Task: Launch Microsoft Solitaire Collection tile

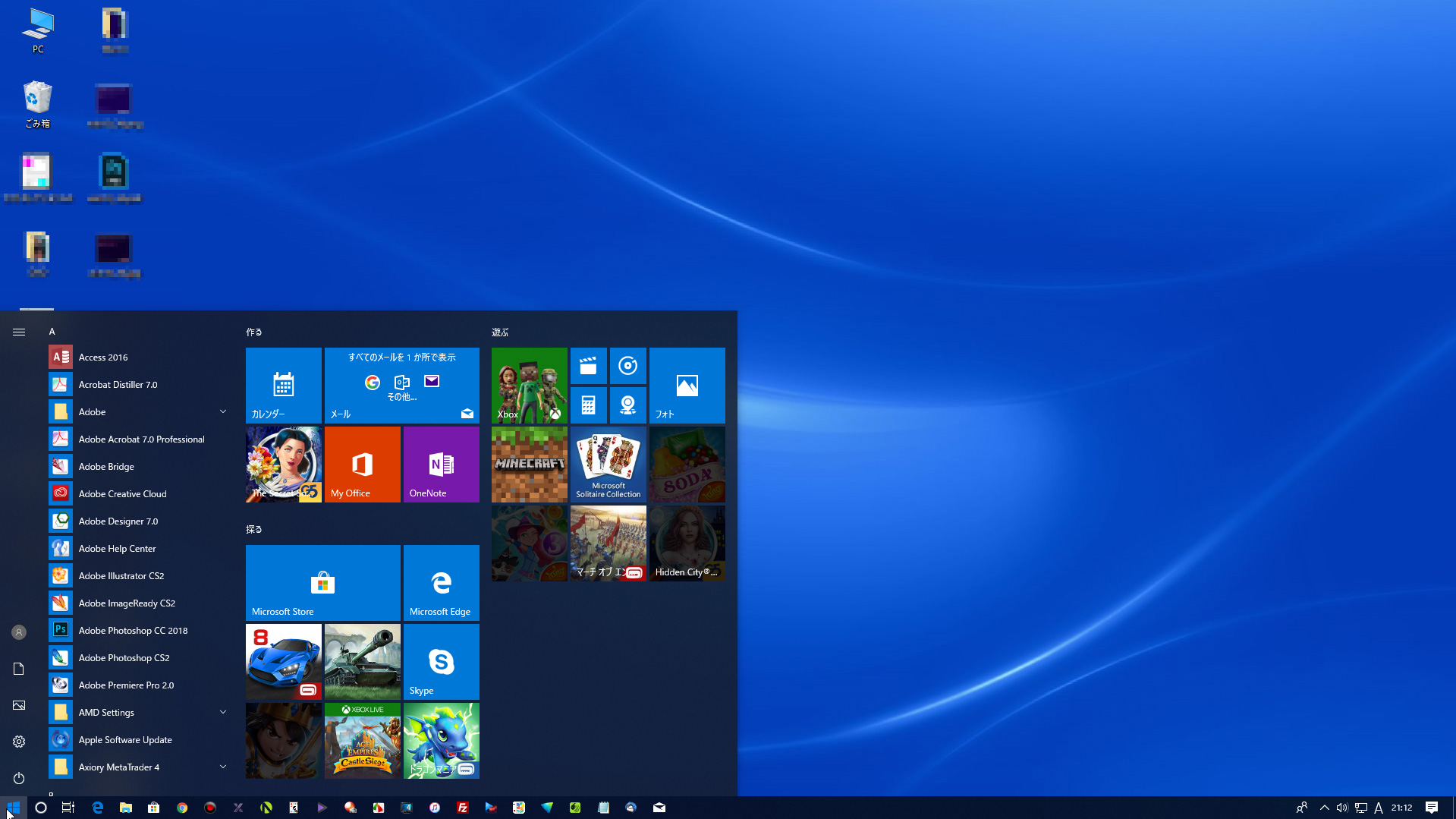Action: [x=608, y=464]
